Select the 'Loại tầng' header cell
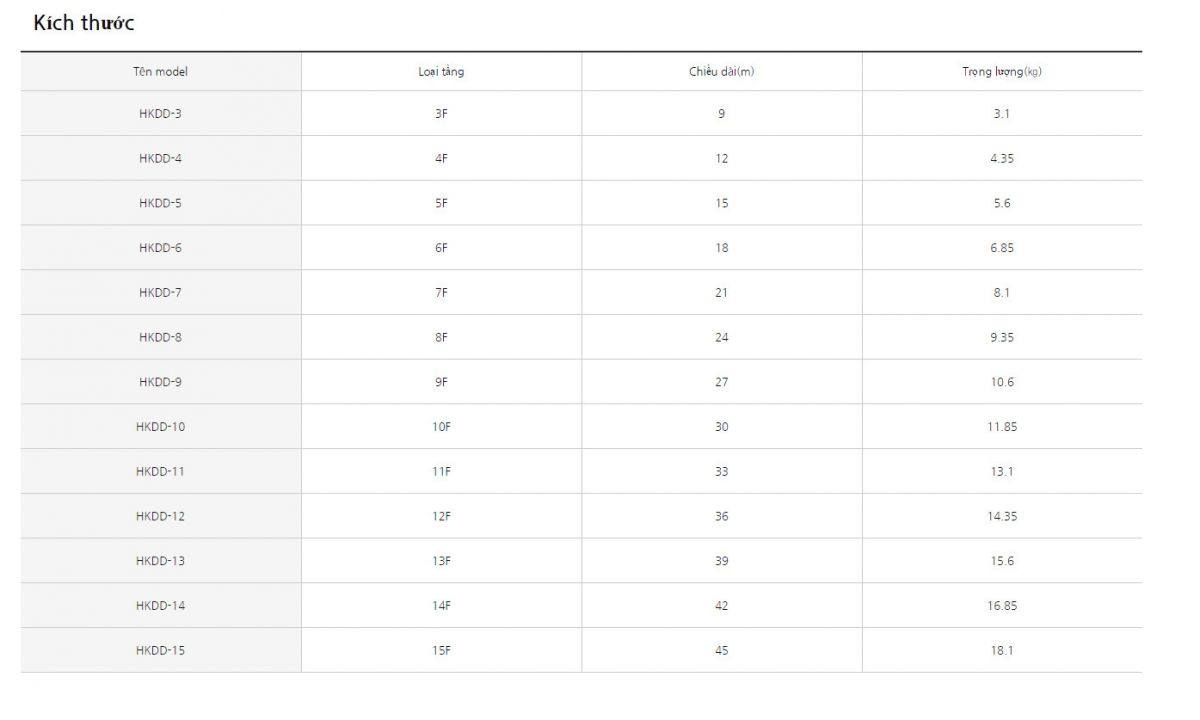Screen dimensions: 1200x720 441,72
